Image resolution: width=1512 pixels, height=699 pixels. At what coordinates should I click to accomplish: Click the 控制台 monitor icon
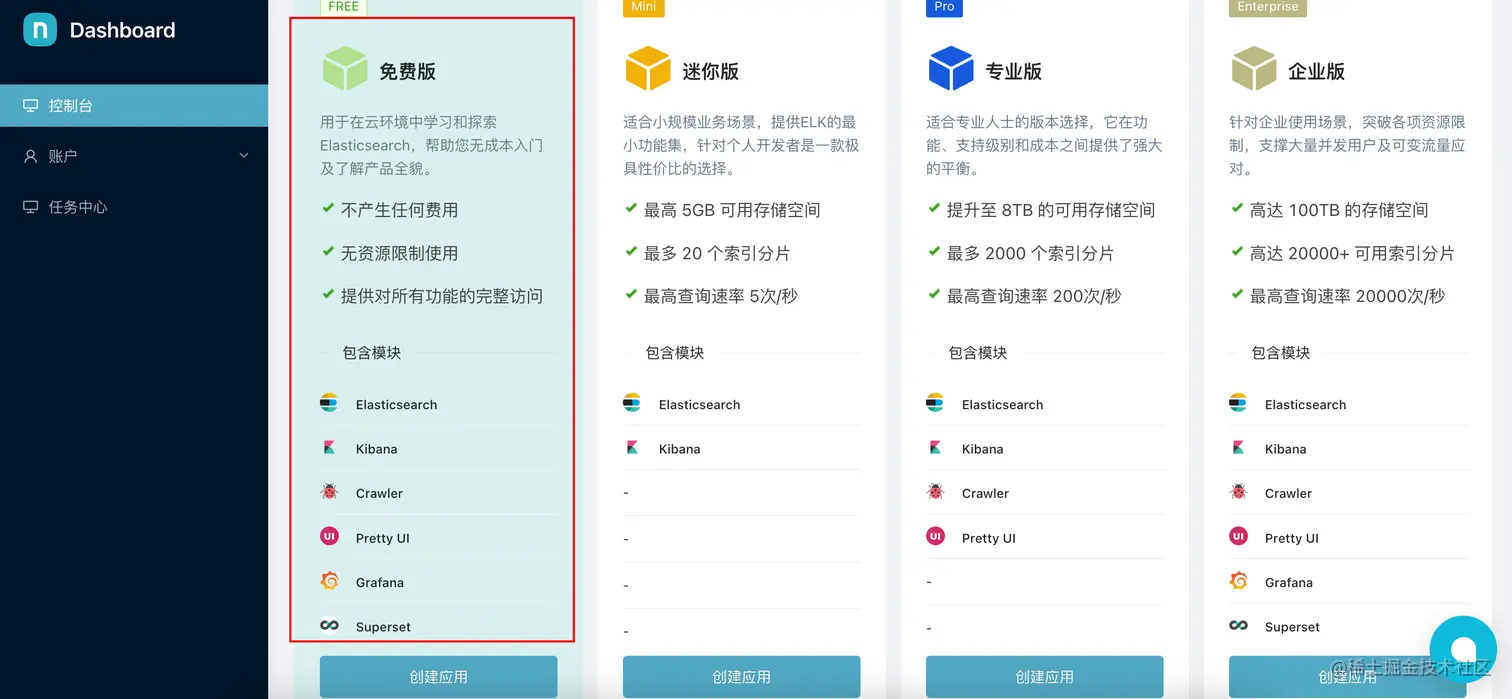30,105
